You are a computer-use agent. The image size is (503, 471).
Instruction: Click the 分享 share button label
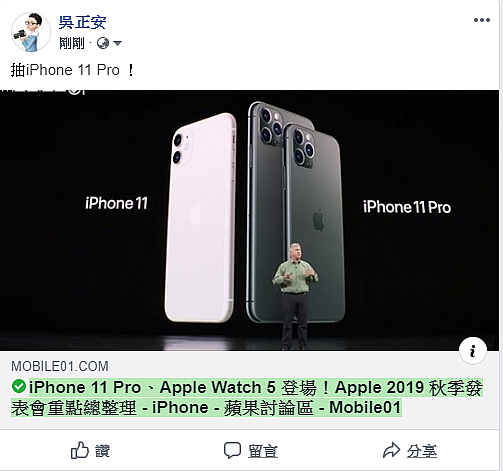point(421,451)
